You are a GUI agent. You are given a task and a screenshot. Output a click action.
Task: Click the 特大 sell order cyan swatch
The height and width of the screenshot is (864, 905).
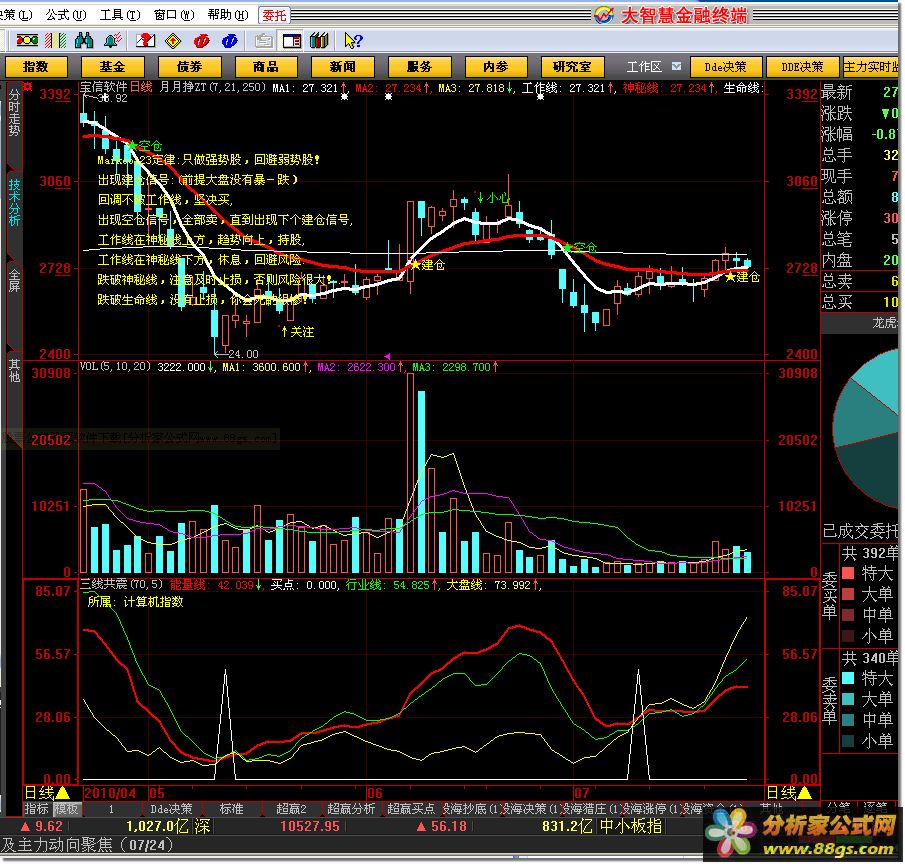(848, 678)
